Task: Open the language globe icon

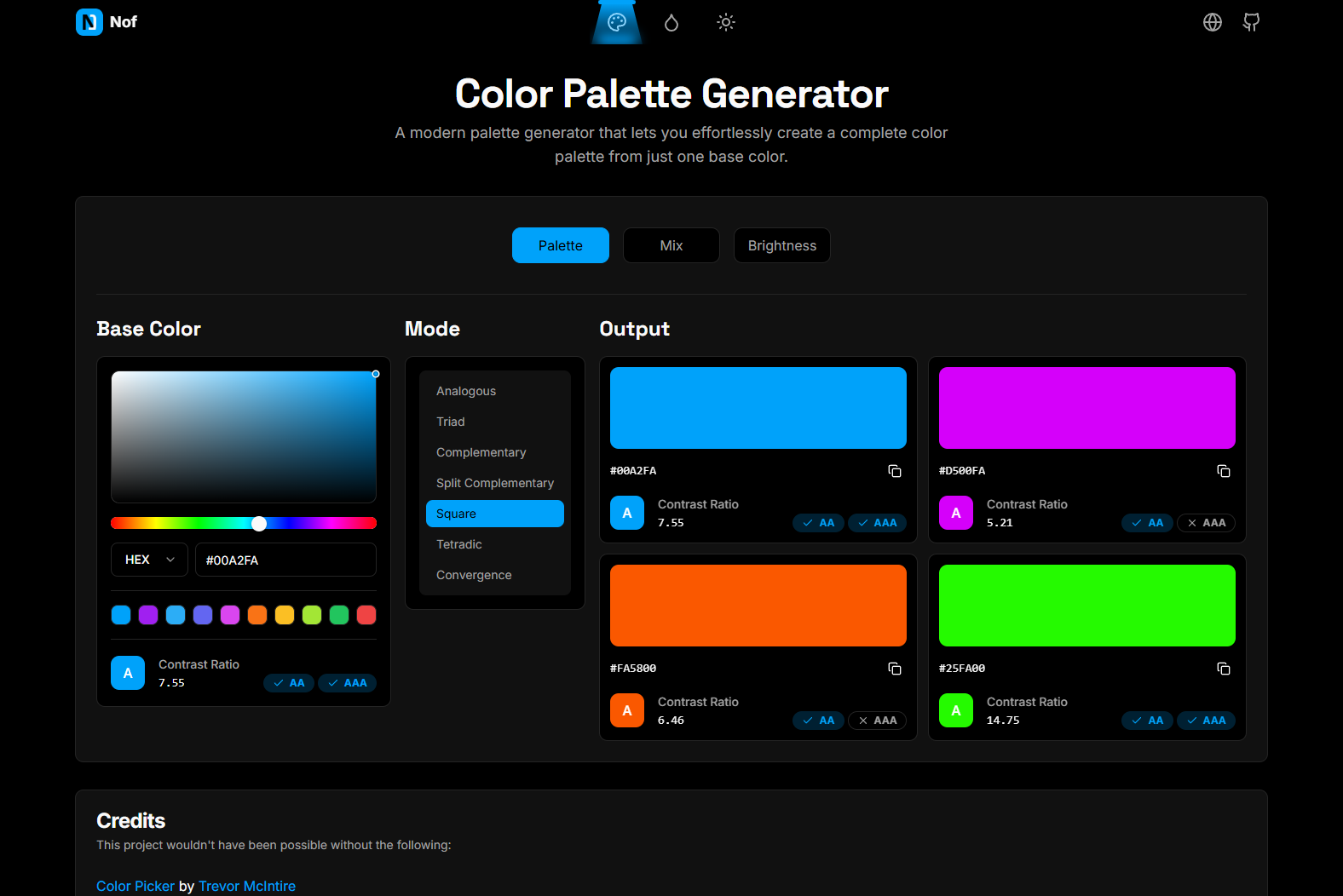Action: (x=1212, y=22)
